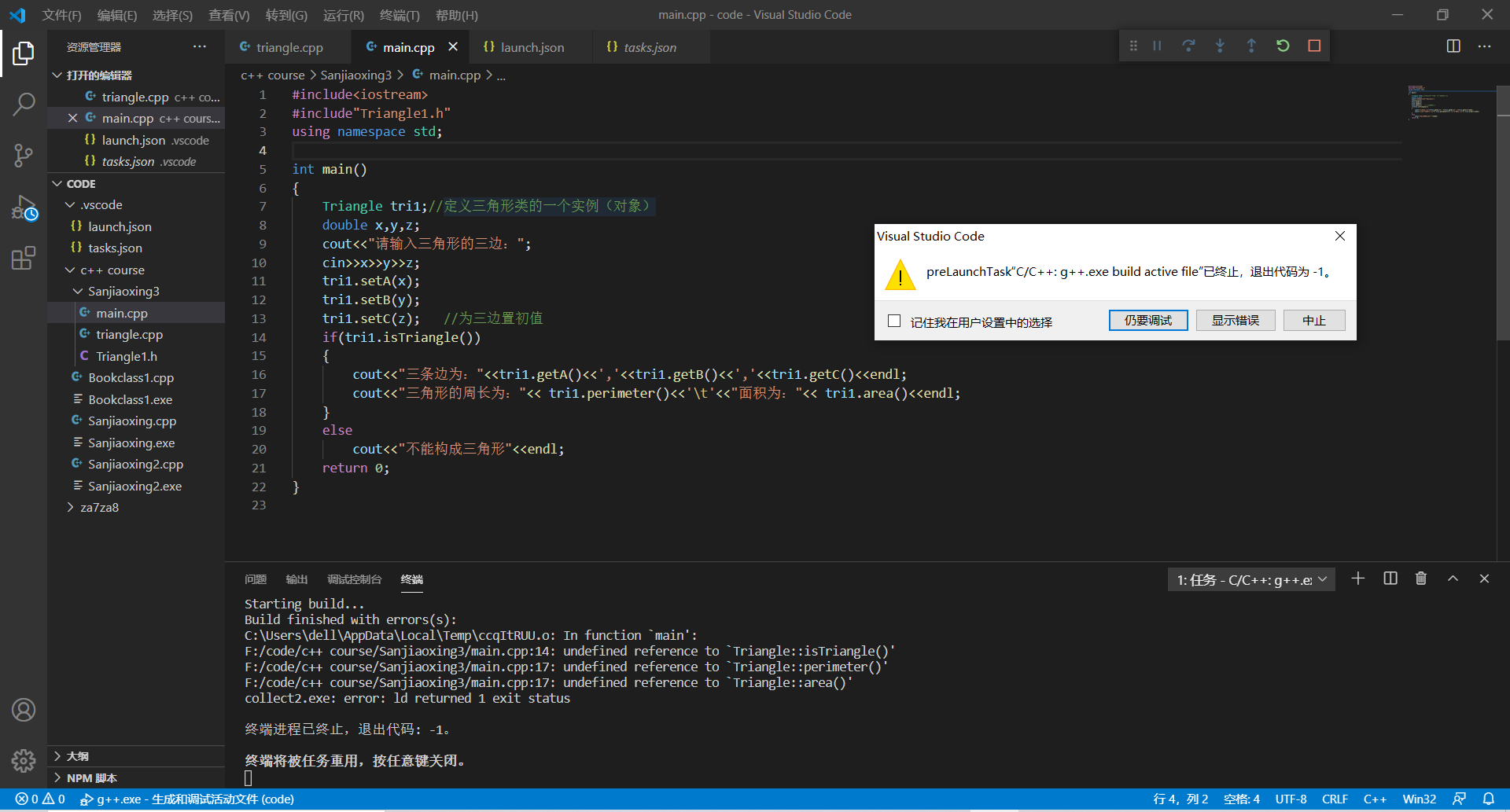The width and height of the screenshot is (1510, 812).
Task: Click the Debug Anyway (仍要调试) button
Action: [x=1148, y=320]
